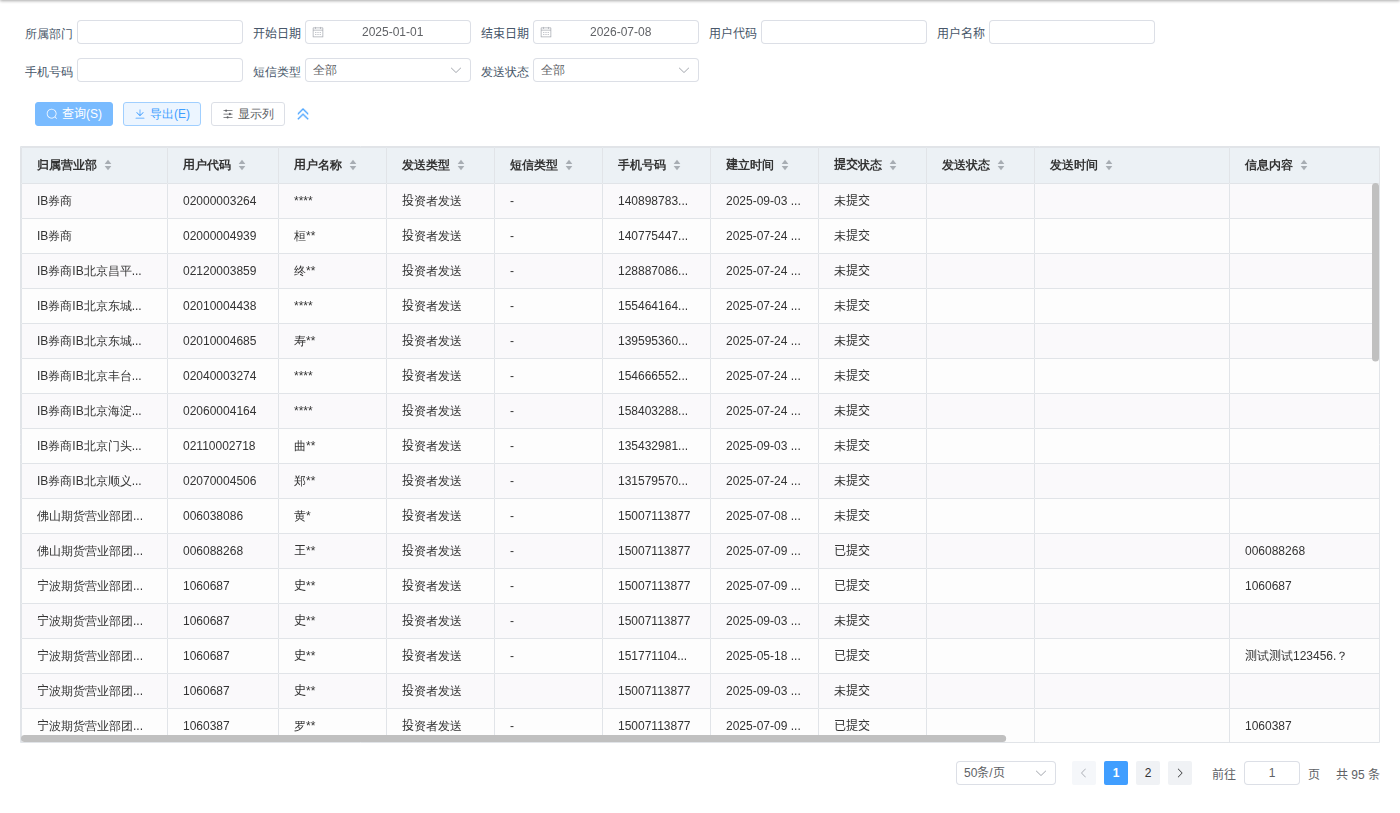Sort by 用户代码 column sort icon
1400x813 pixels.
click(242, 165)
